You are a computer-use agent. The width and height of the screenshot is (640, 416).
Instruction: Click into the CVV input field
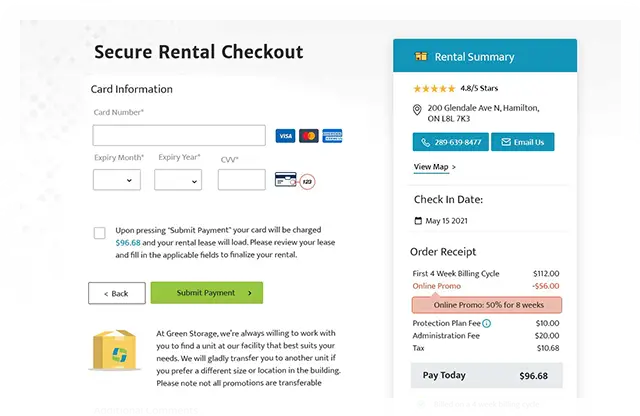coord(241,180)
